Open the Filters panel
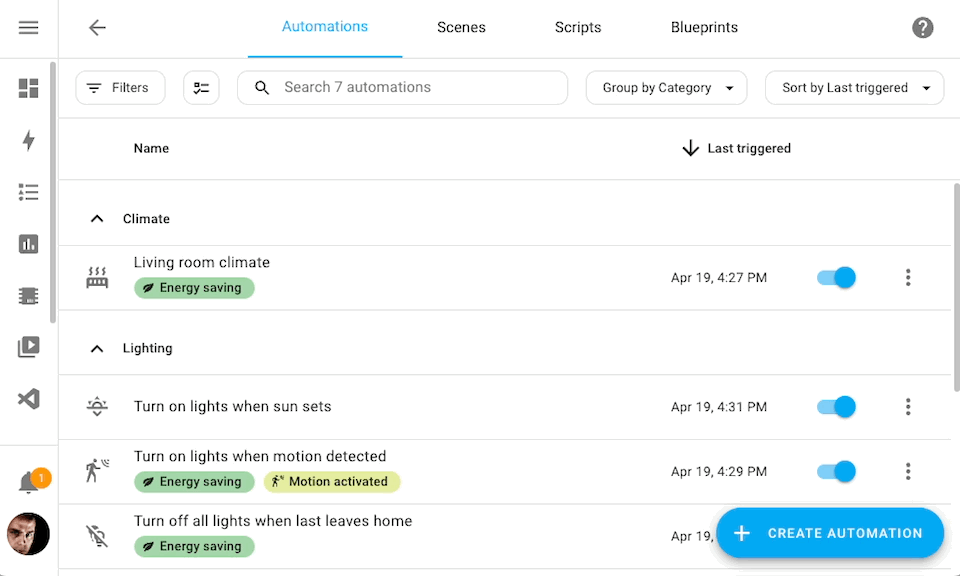 (120, 88)
